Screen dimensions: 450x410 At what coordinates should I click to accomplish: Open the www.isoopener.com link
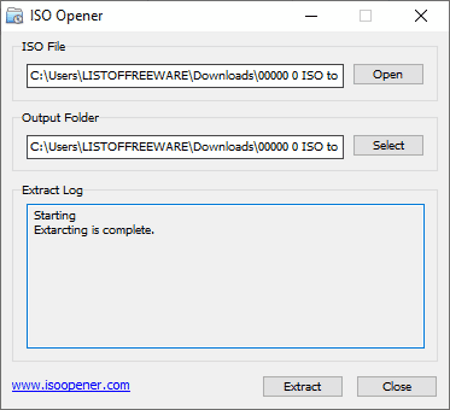[71, 385]
